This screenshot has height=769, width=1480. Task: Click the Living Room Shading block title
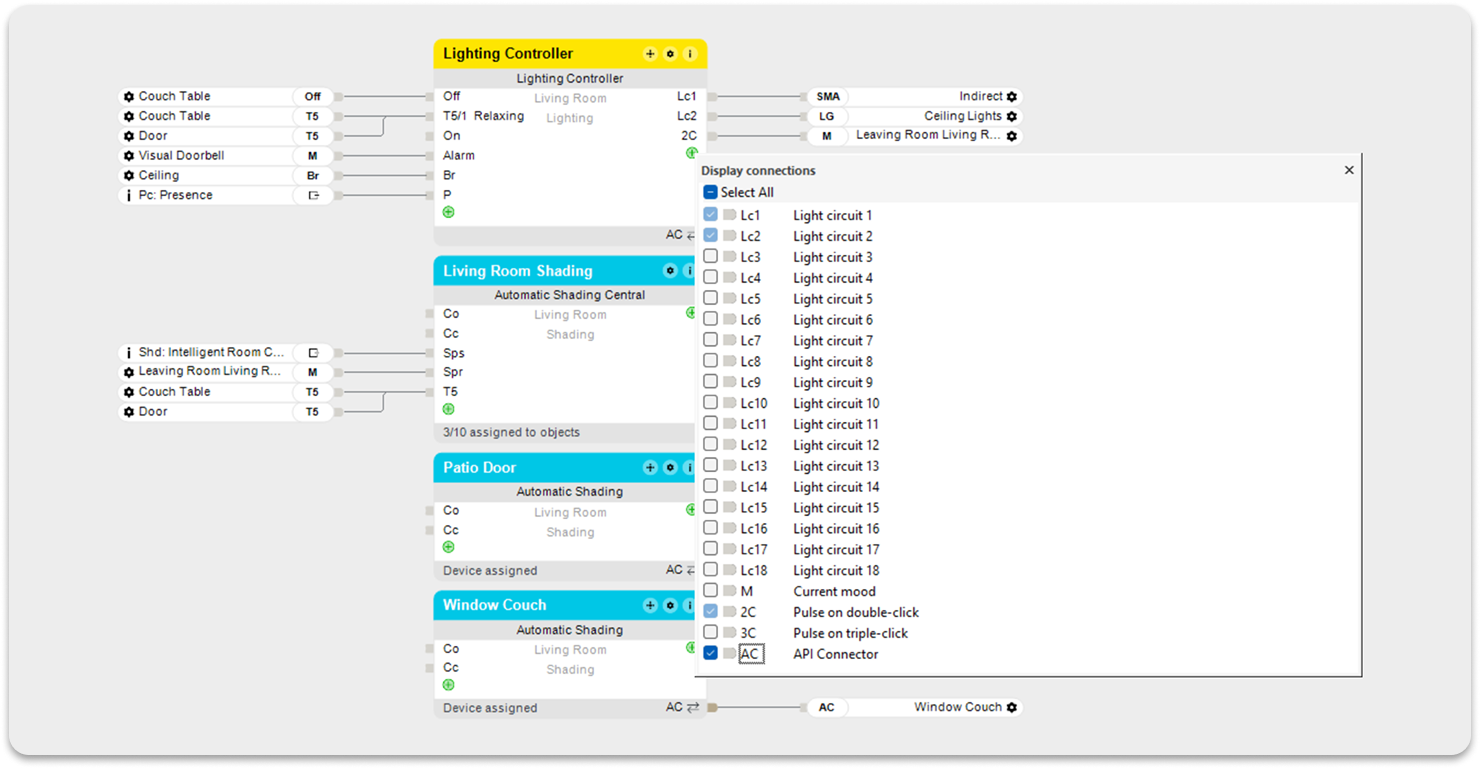click(518, 271)
